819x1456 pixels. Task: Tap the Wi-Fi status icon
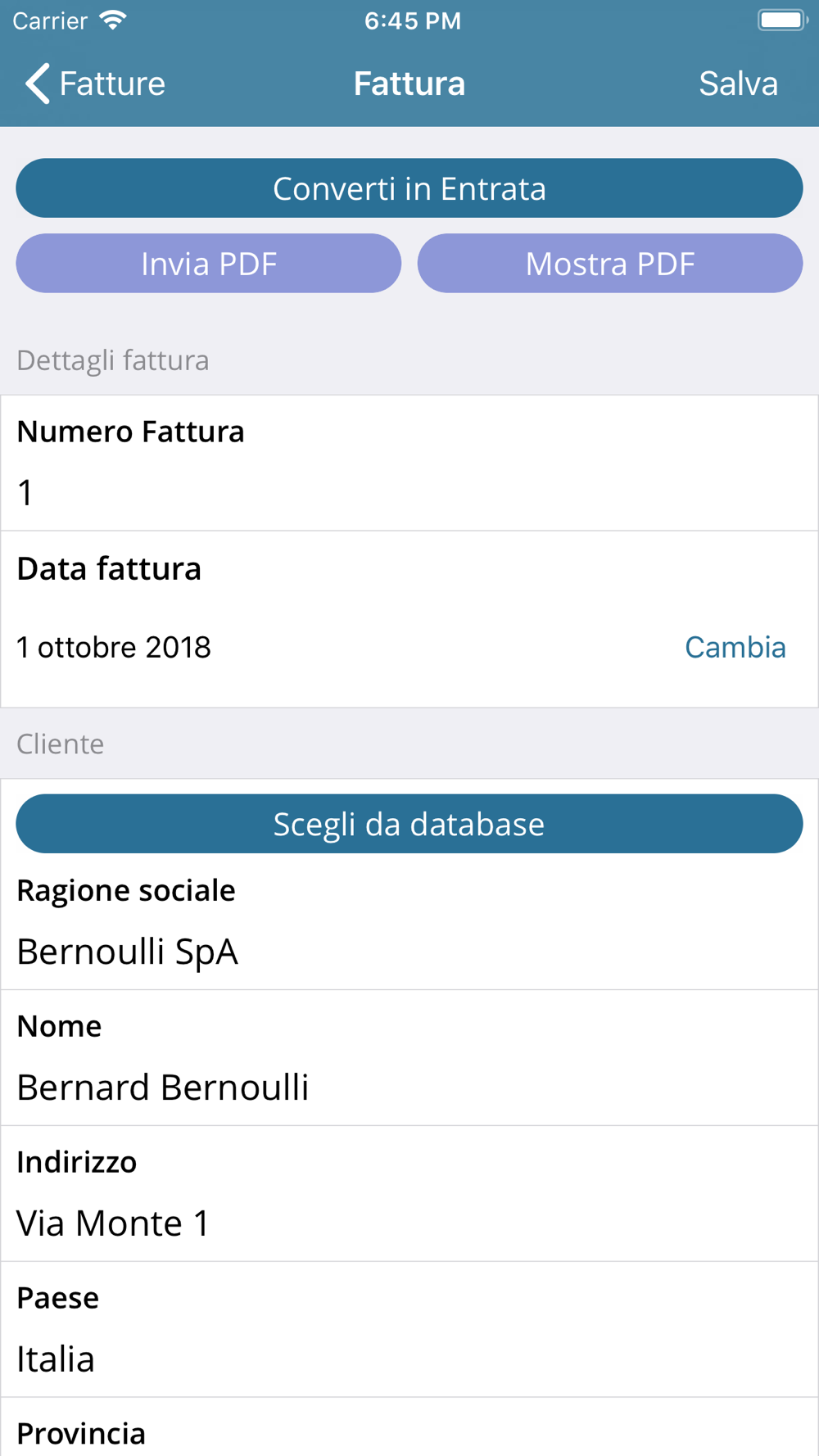[113, 20]
